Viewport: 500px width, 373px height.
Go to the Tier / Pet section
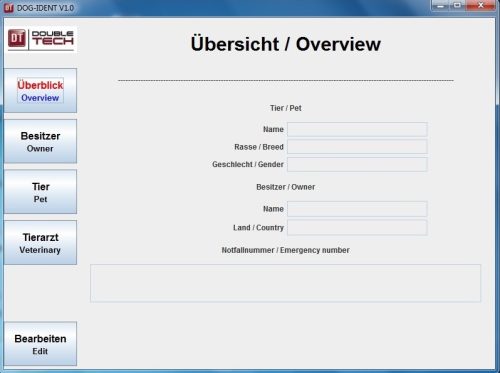(x=40, y=192)
